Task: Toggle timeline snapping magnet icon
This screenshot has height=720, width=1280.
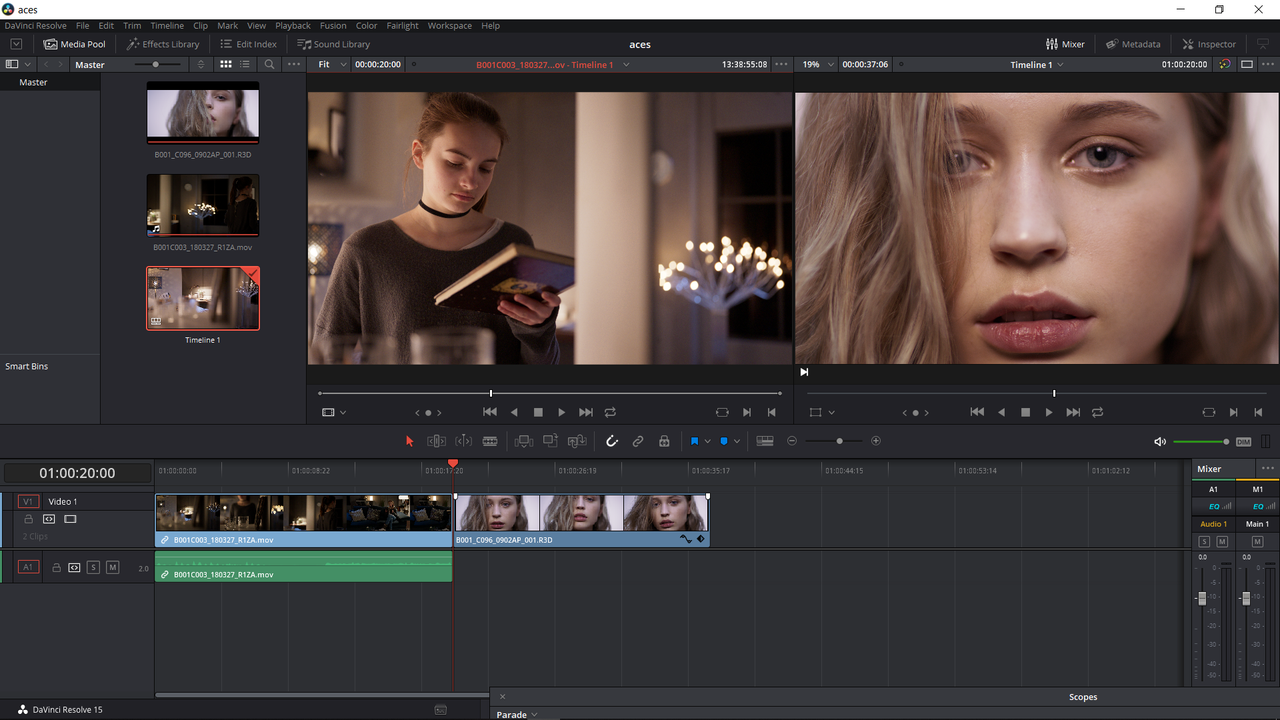Action: click(612, 441)
